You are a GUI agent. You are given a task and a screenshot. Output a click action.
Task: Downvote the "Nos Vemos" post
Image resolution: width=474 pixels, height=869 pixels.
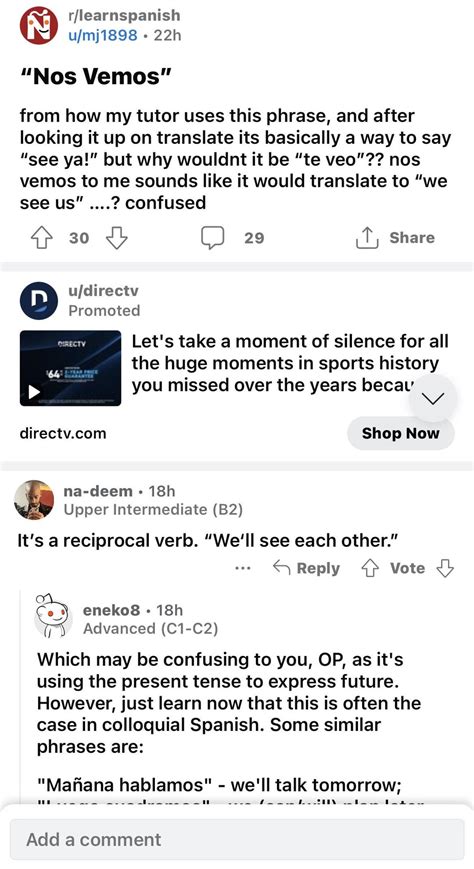pos(116,238)
